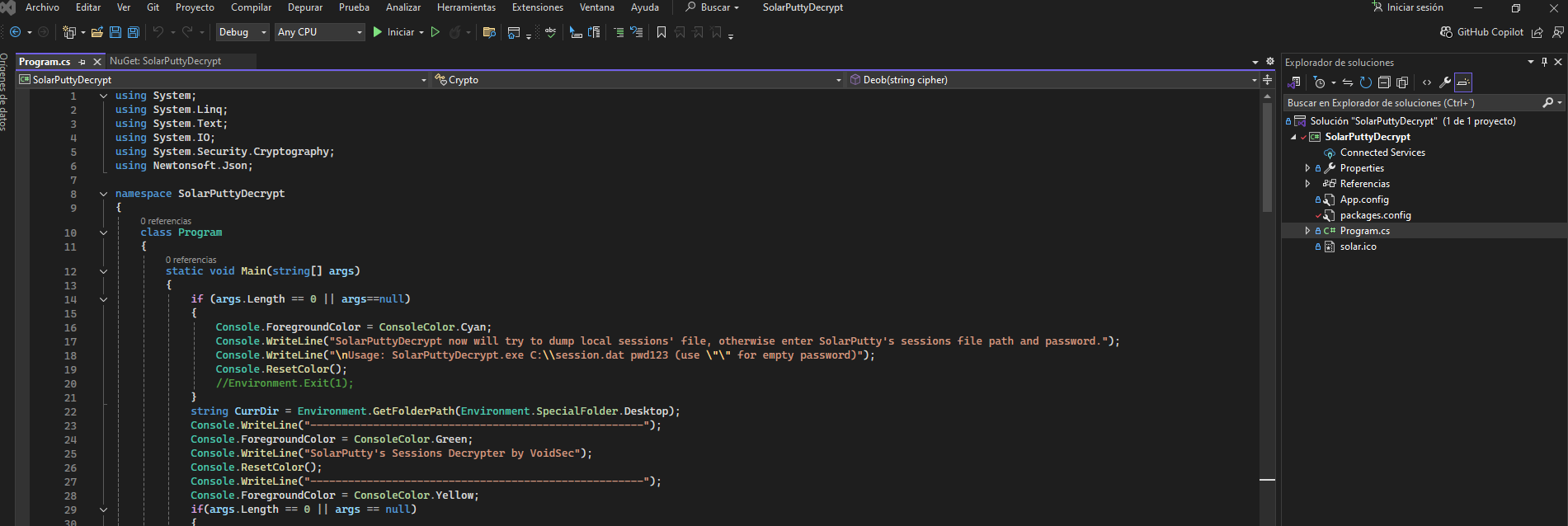The width and height of the screenshot is (1568, 526).
Task: Refresh the Solution Explorer
Action: pyautogui.click(x=1366, y=82)
